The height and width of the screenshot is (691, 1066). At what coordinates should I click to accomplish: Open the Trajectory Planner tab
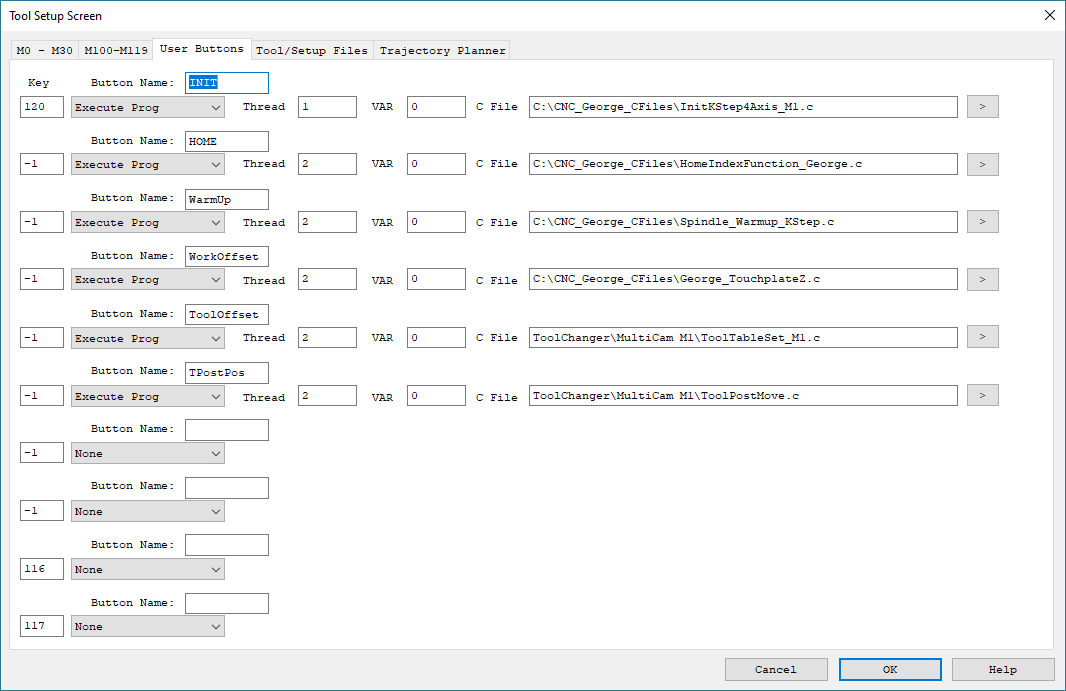(442, 51)
